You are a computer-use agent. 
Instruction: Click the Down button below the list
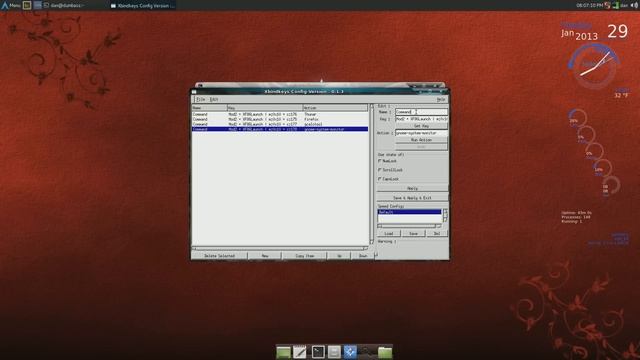[362, 256]
